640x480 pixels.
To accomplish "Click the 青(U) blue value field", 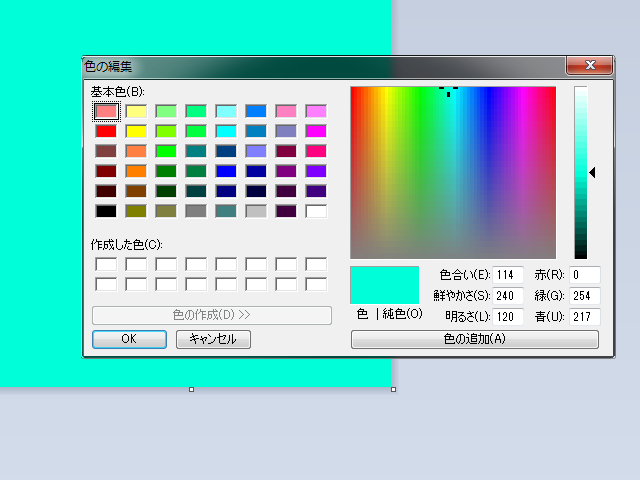I will pyautogui.click(x=585, y=316).
